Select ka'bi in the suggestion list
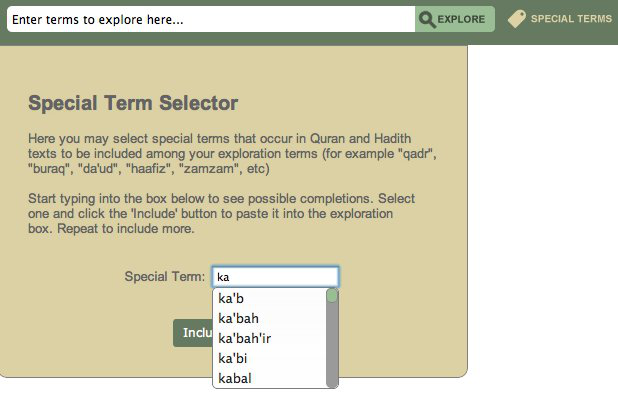618x393 pixels. tap(270, 358)
